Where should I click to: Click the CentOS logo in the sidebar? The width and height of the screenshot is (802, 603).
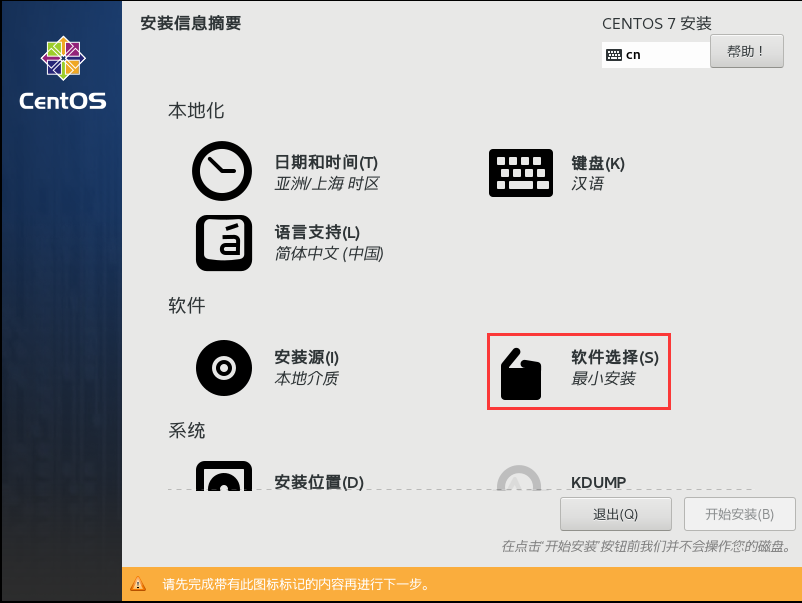point(63,73)
